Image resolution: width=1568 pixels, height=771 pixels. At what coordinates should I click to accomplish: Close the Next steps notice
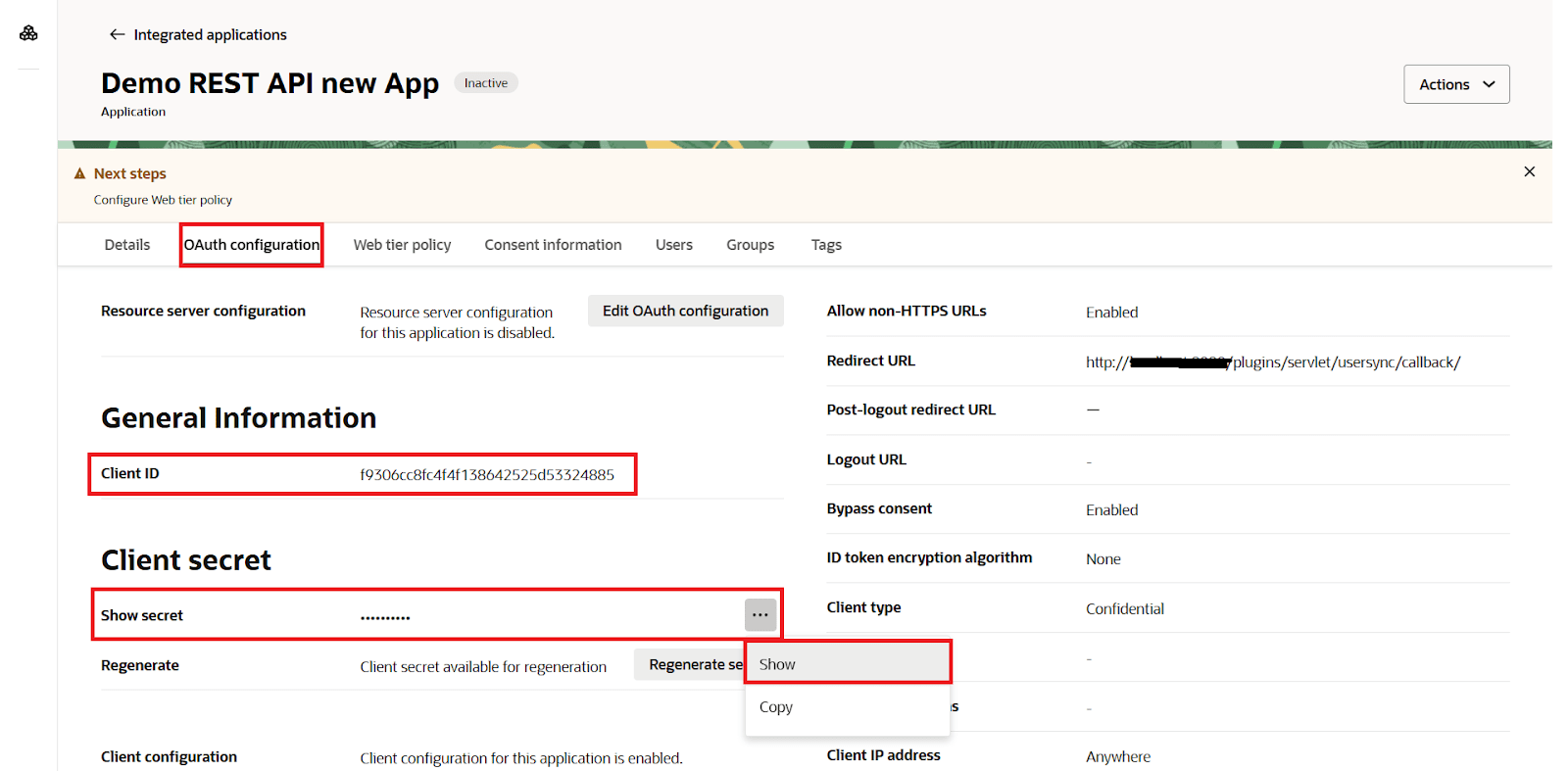tap(1529, 171)
